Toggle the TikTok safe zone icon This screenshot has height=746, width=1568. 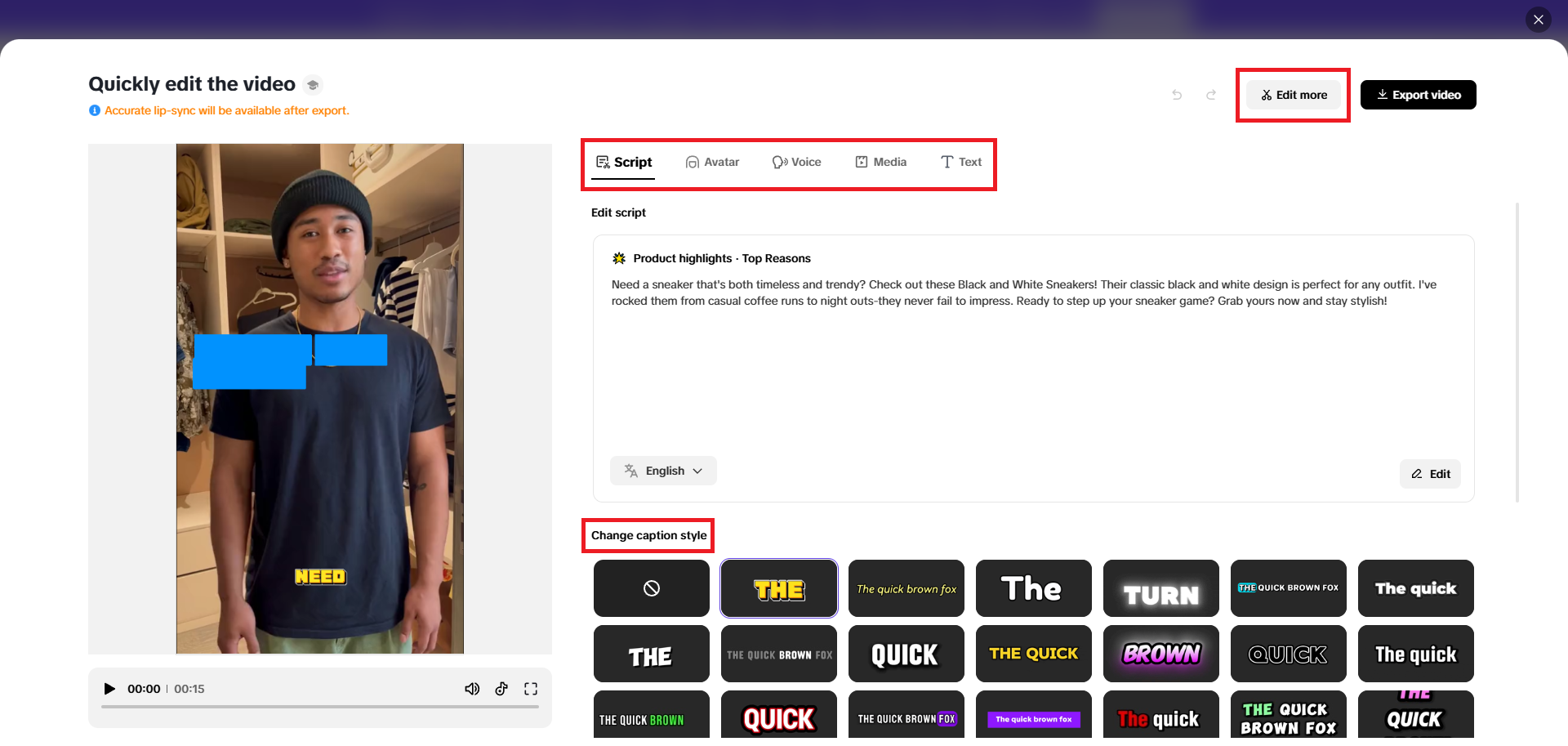[x=501, y=689]
